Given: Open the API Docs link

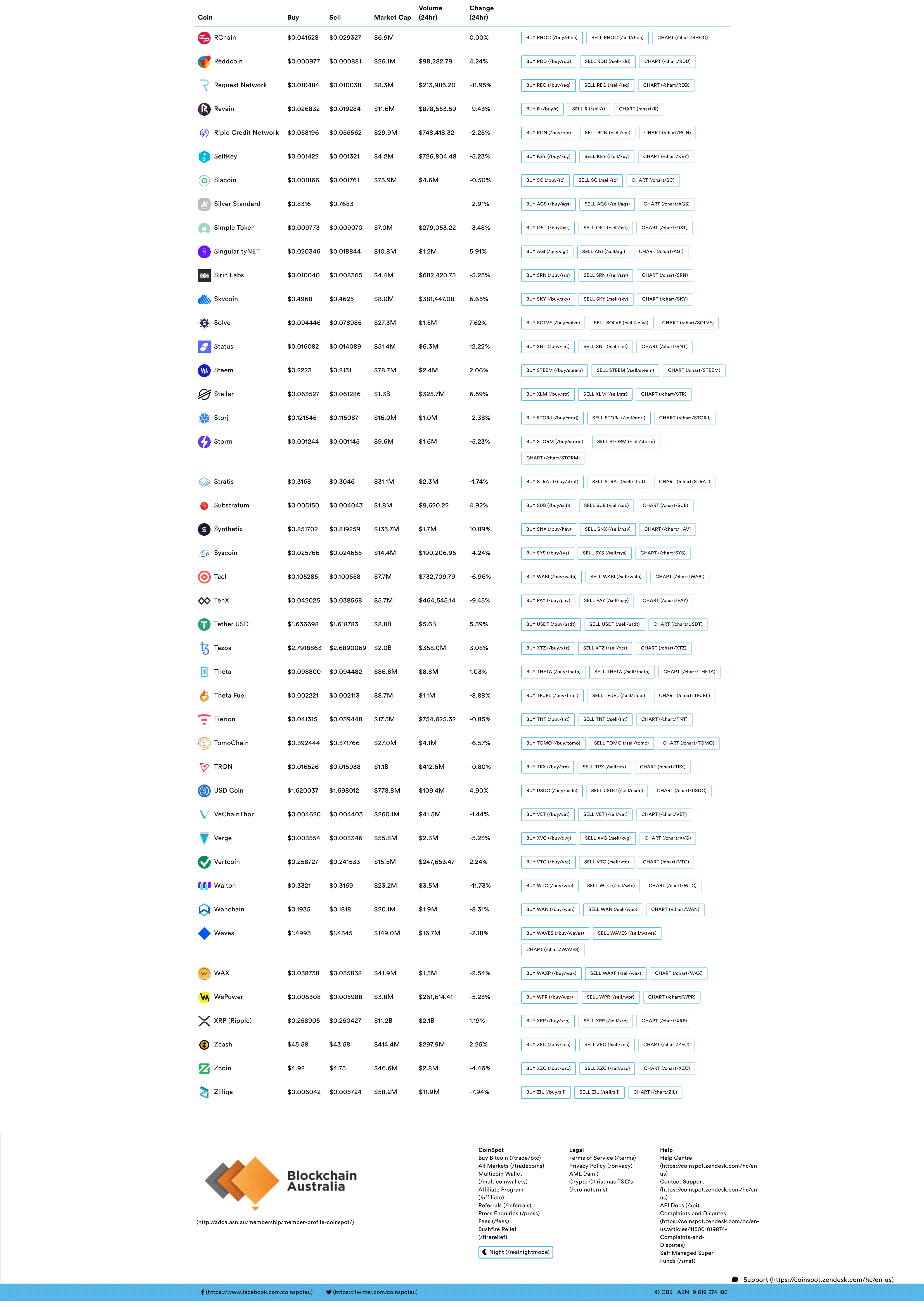Looking at the screenshot, I should point(679,1206).
